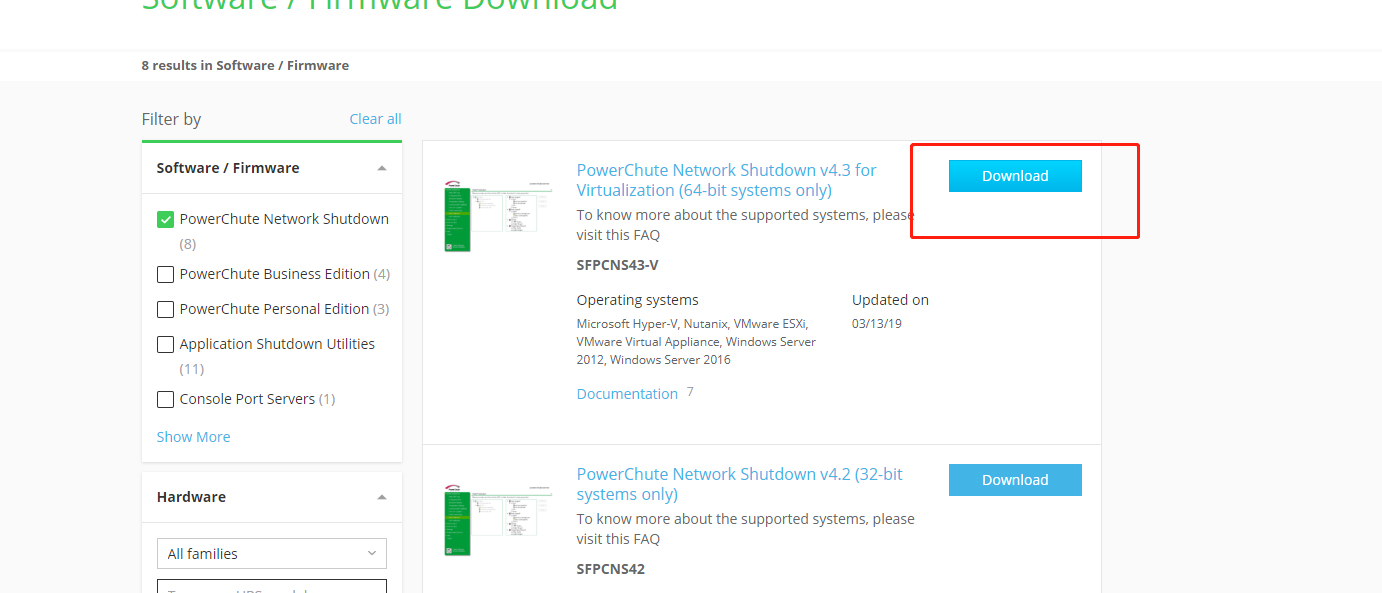The image size is (1382, 593).
Task: Enable Application Shutdown Utilities filter
Action: point(166,345)
